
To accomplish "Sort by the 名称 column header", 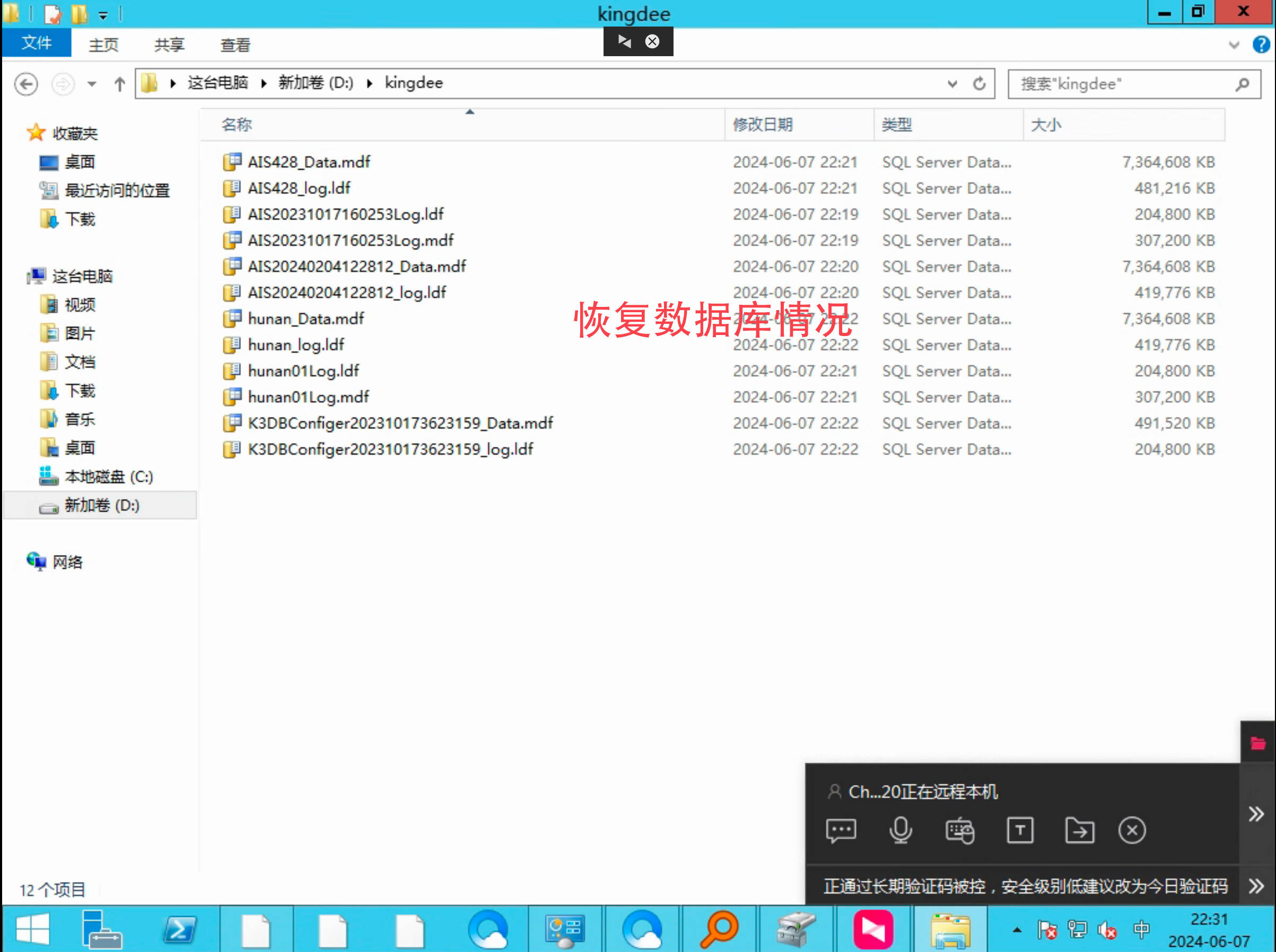I will pyautogui.click(x=462, y=125).
